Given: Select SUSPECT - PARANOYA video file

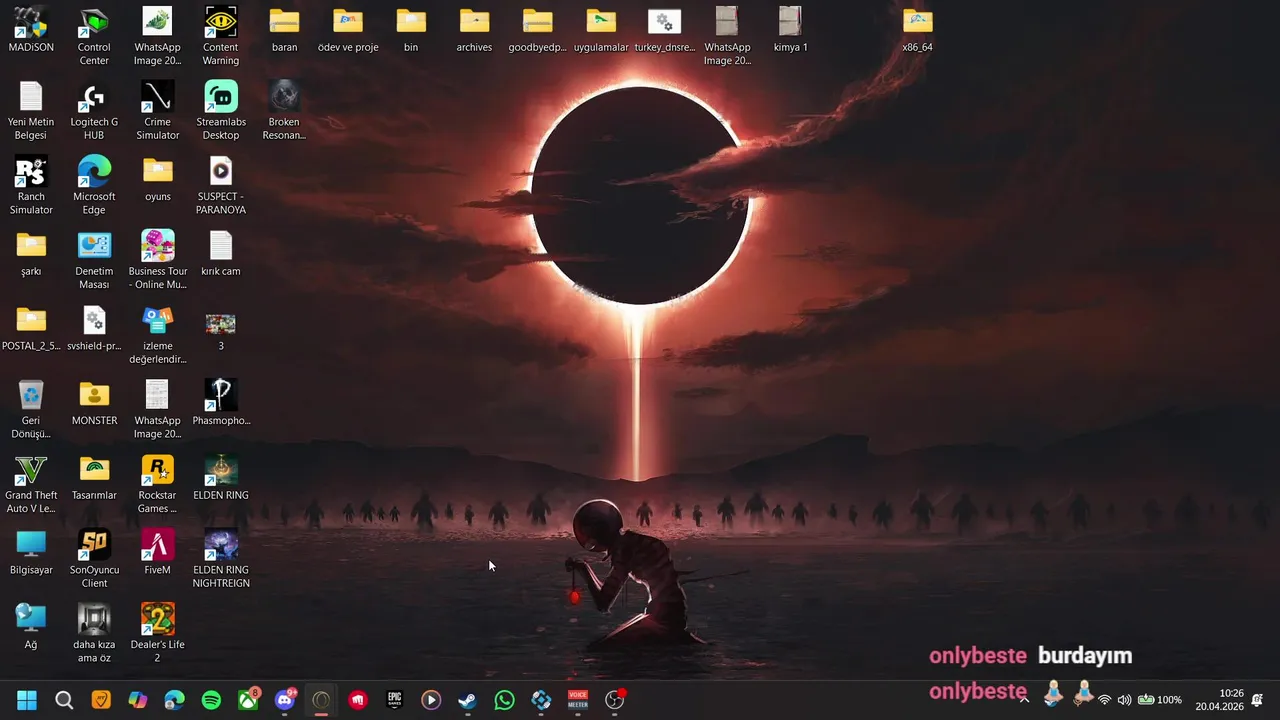Looking at the screenshot, I should coord(221,187).
